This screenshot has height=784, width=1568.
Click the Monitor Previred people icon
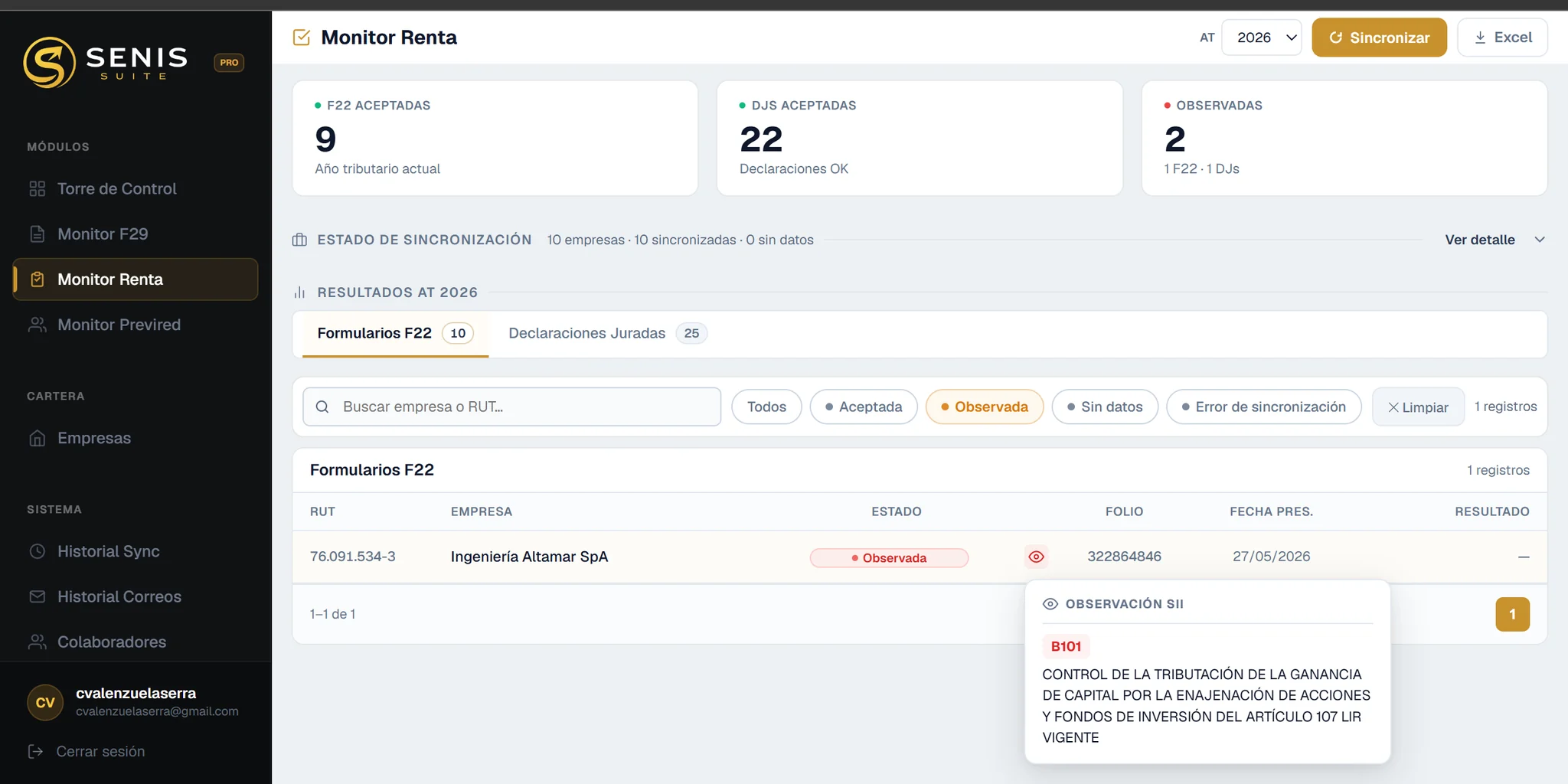pos(37,325)
